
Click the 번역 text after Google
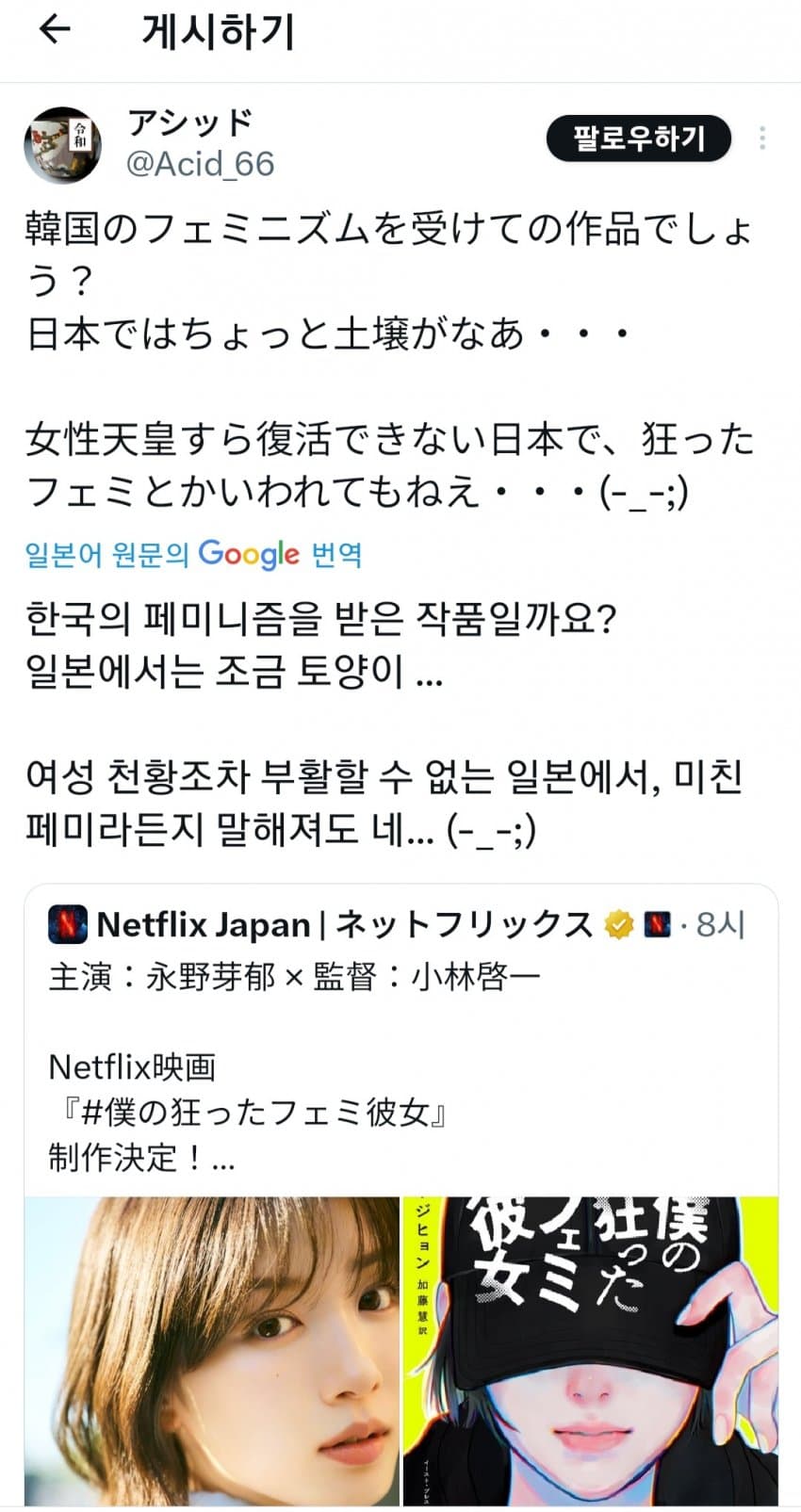click(337, 554)
